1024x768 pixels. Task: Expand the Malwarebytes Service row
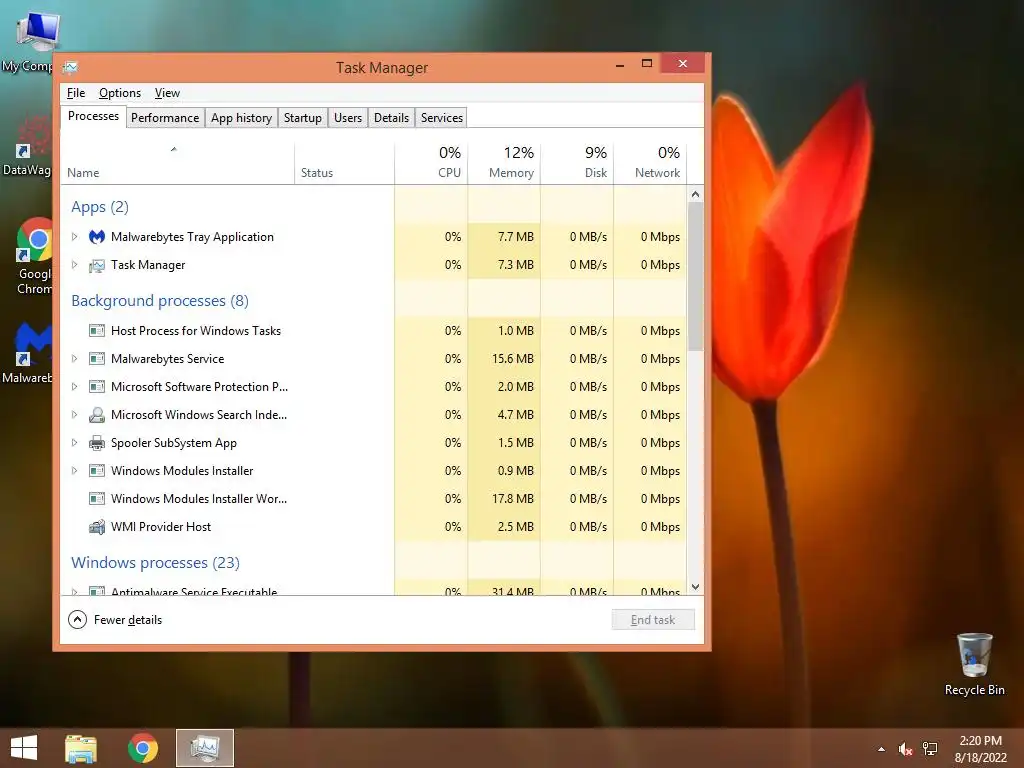(x=74, y=359)
